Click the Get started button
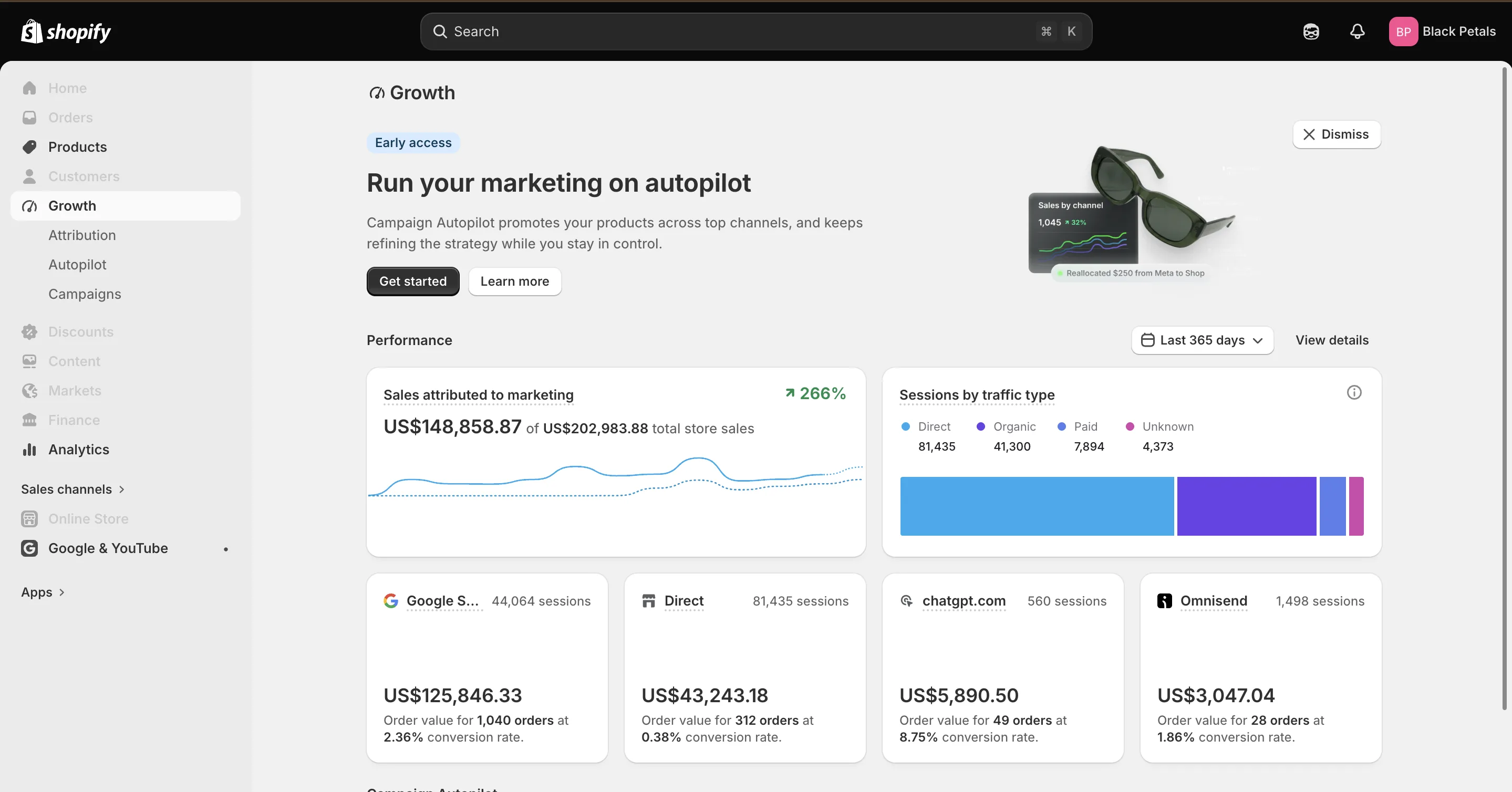 (x=412, y=281)
